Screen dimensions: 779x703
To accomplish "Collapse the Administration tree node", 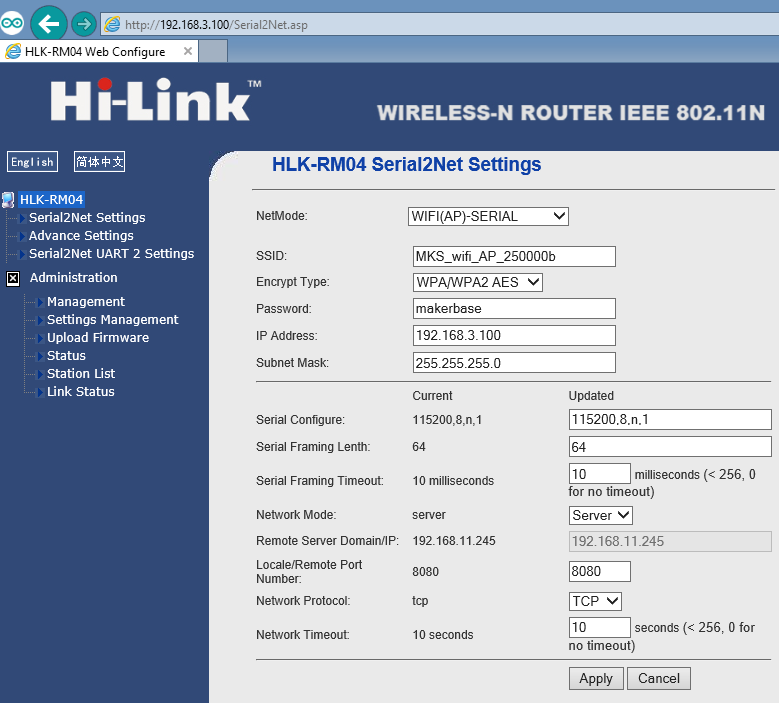I will pos(13,279).
